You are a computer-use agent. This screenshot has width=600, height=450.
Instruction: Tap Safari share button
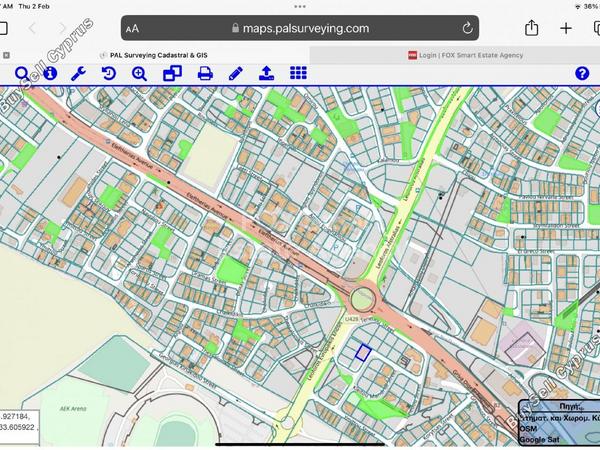(532, 28)
